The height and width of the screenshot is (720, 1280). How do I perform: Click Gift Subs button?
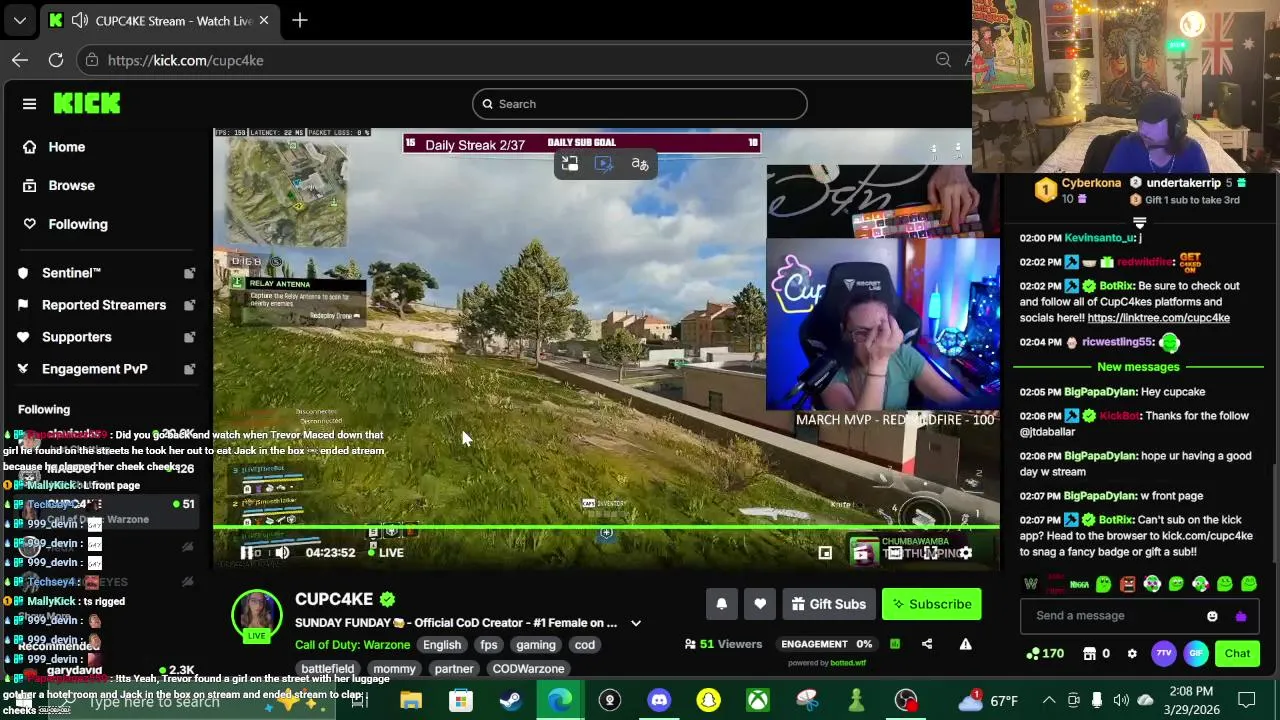point(829,604)
